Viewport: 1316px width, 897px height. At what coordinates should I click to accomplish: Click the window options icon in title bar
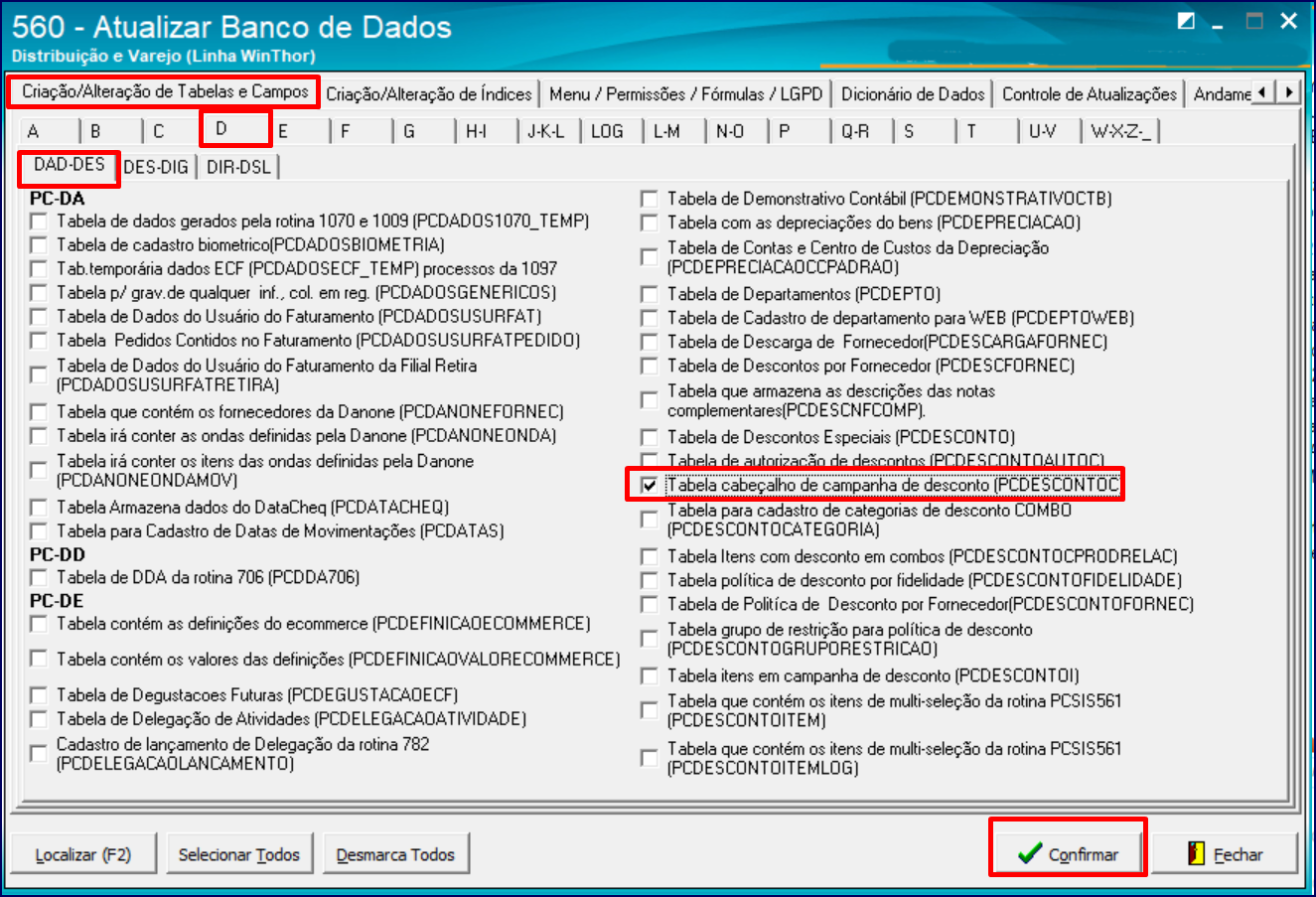click(1187, 21)
